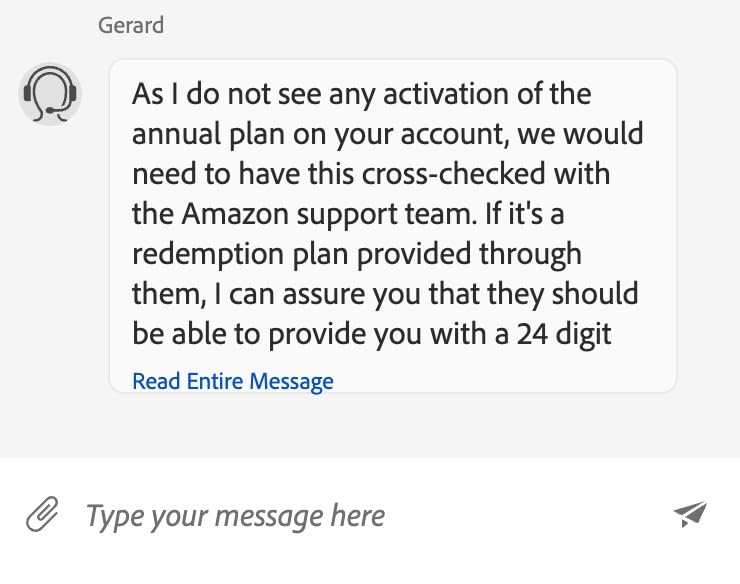Screen dimensions: 740x584
Task: Click the circular headset icon next to the message
Action: coord(49,94)
